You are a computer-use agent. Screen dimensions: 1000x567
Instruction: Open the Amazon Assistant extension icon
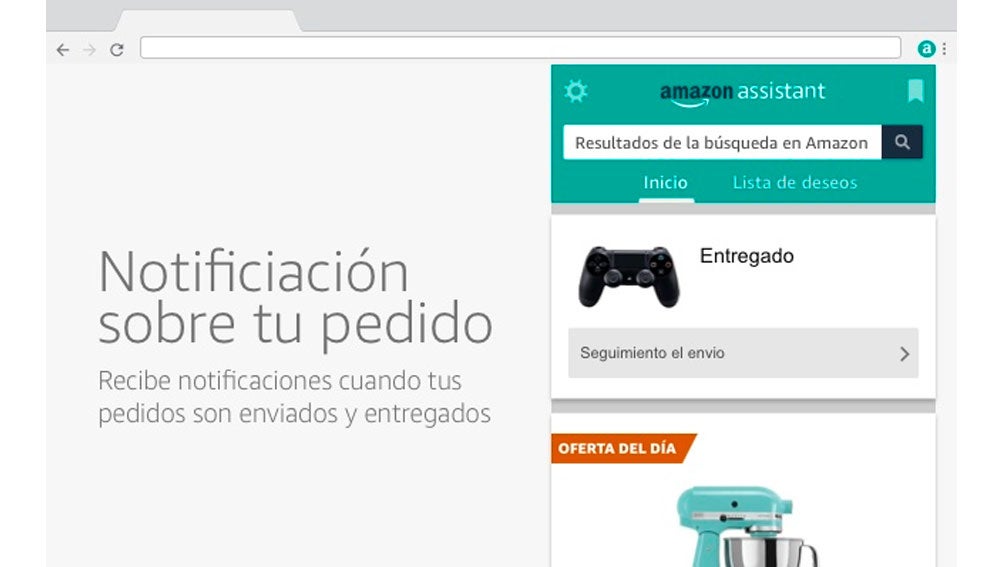(926, 48)
